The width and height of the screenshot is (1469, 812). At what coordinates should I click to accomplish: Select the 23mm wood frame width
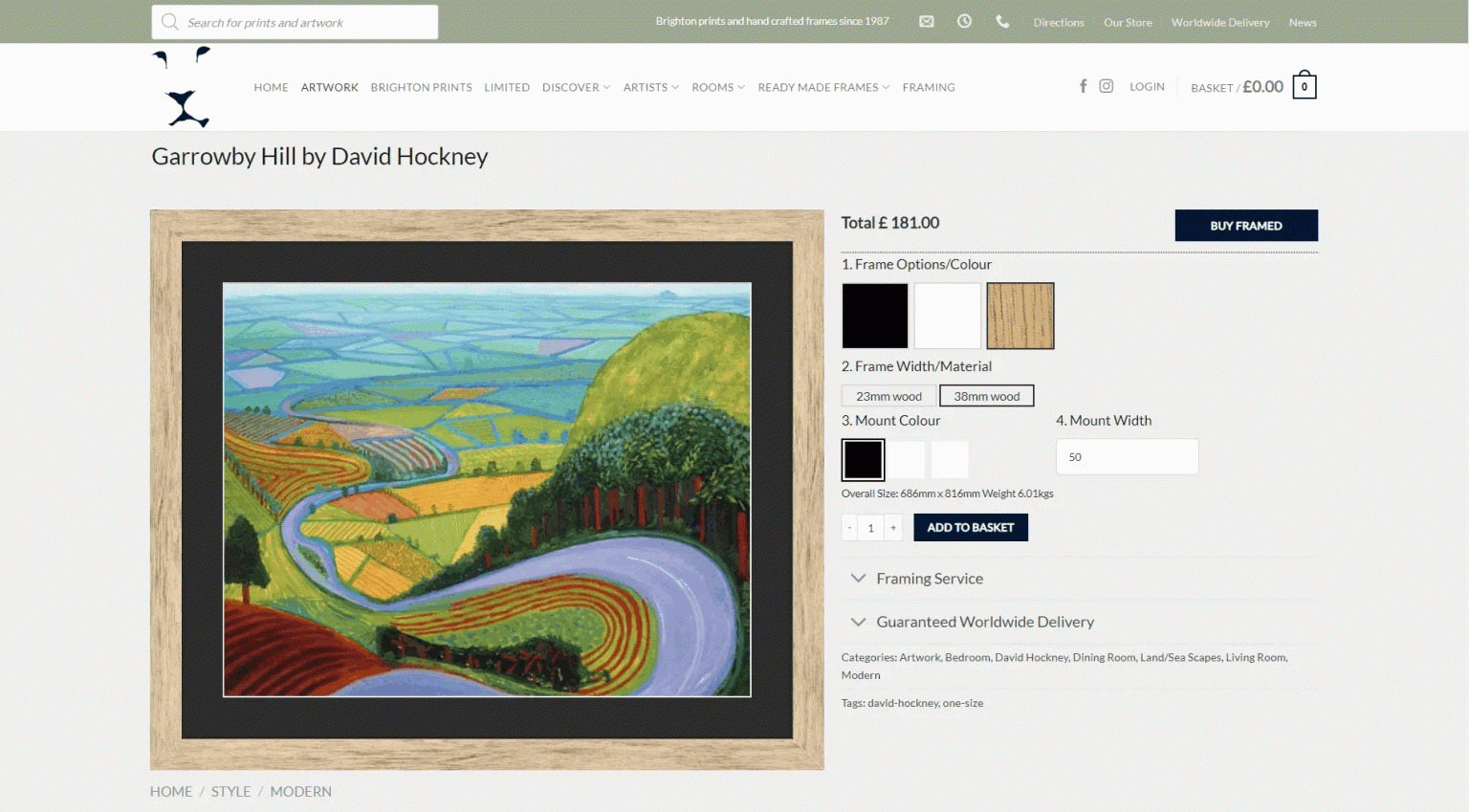coord(888,396)
